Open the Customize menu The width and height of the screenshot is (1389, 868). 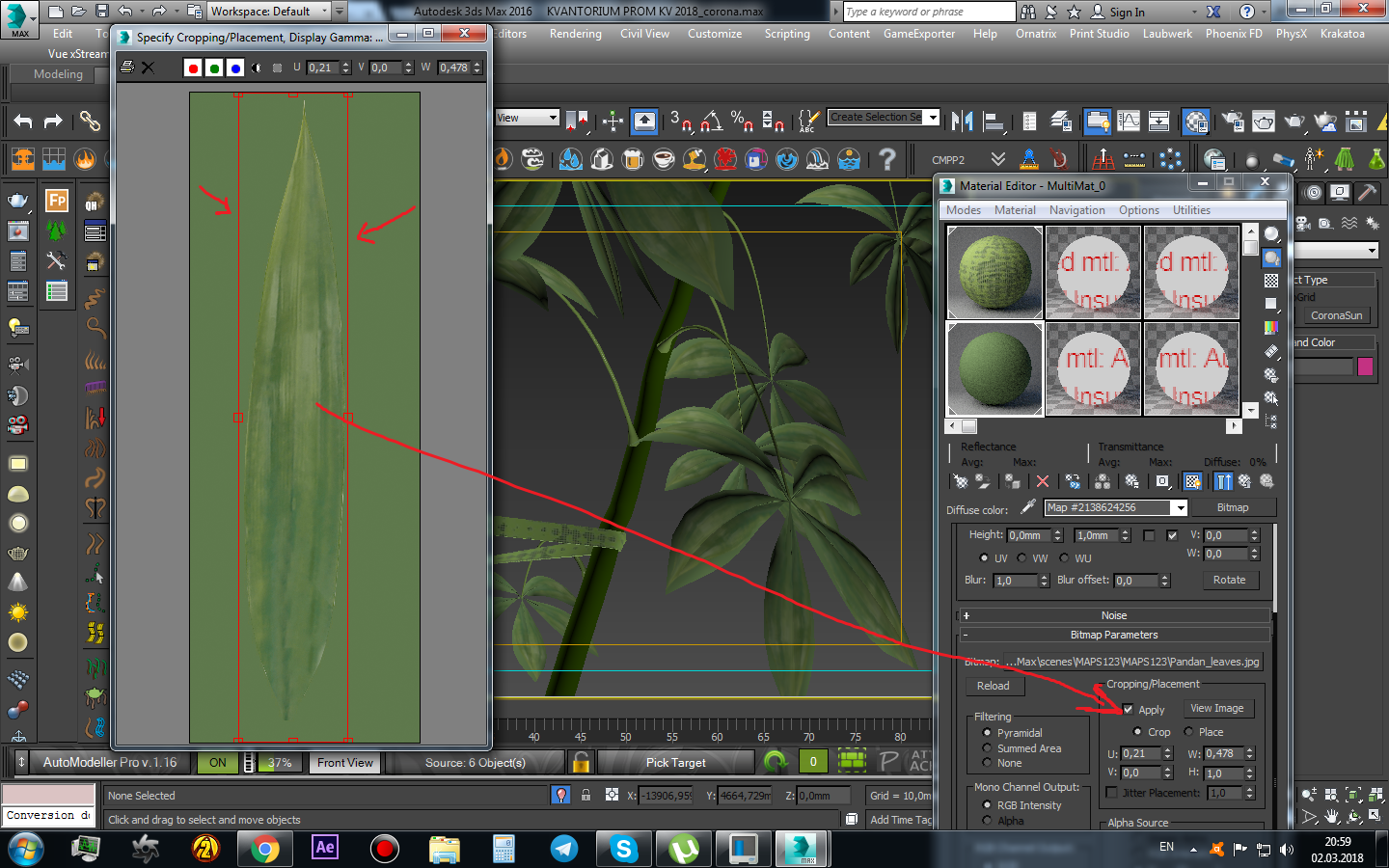(715, 34)
